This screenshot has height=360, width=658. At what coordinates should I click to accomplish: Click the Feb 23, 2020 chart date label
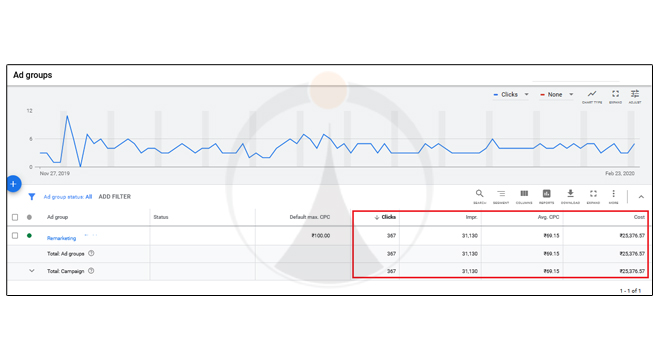(x=620, y=173)
